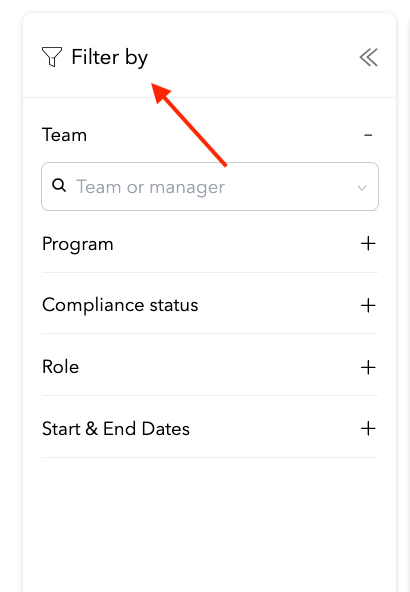This screenshot has width=410, height=592.
Task: Click empty panel space below Start & End Dates
Action: coord(210,525)
